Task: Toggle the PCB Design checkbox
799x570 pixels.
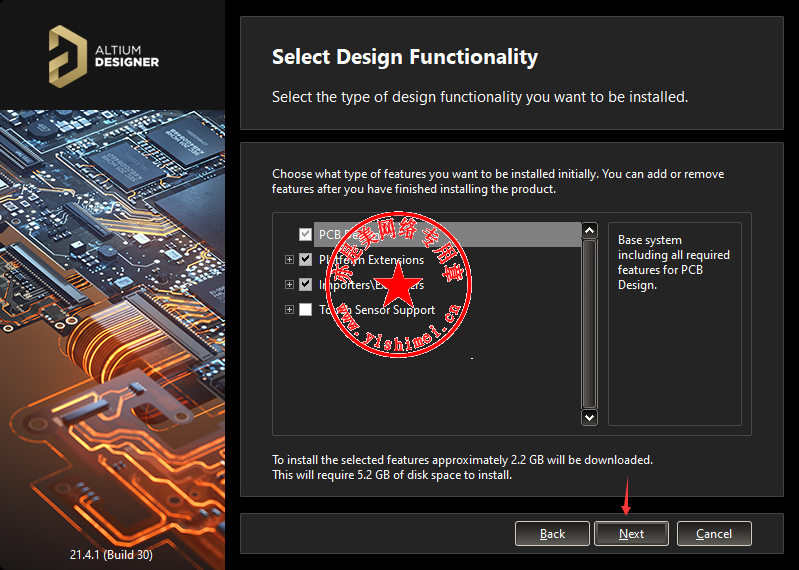Action: pos(305,234)
